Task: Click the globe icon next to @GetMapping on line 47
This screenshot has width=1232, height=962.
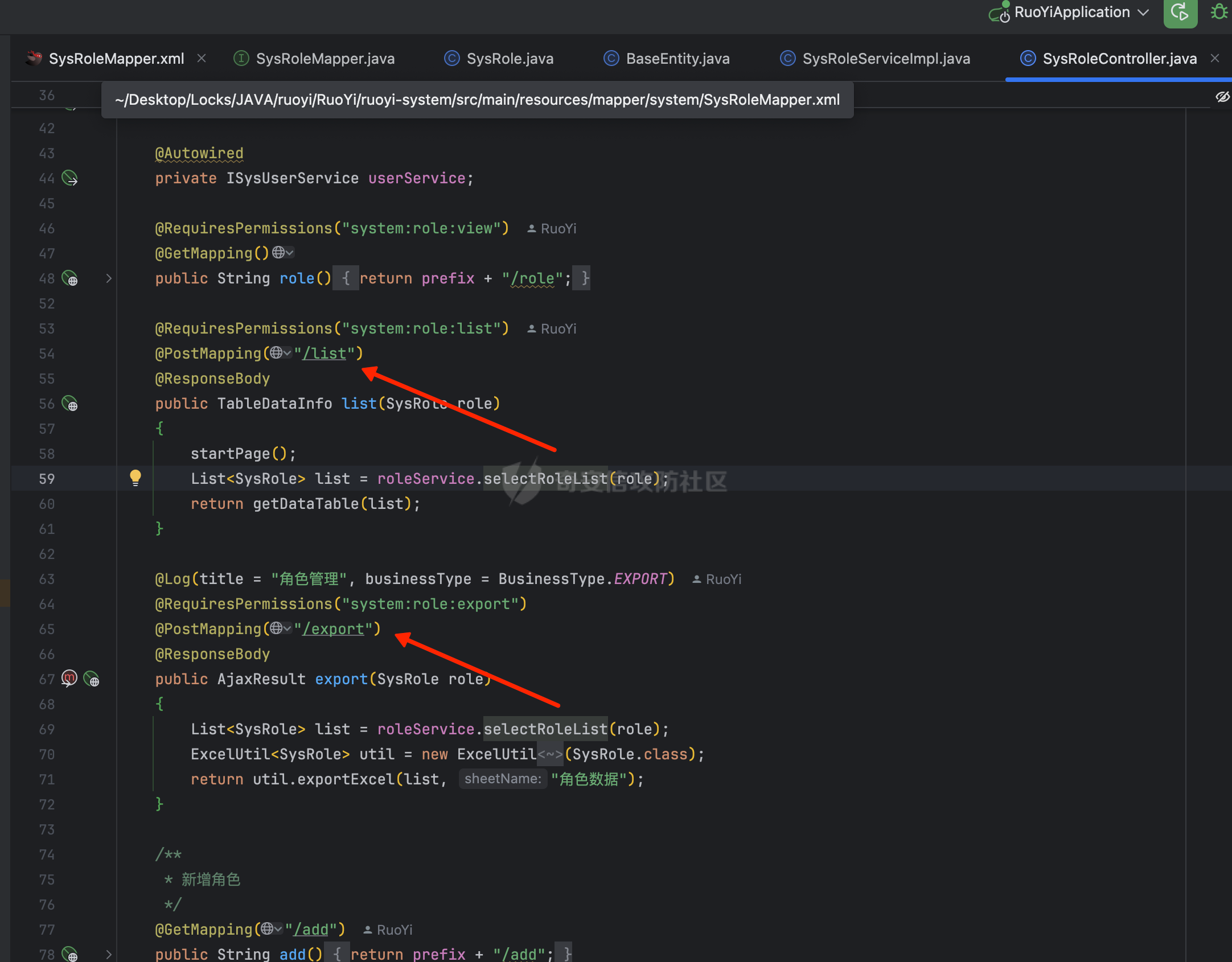Action: pos(278,252)
